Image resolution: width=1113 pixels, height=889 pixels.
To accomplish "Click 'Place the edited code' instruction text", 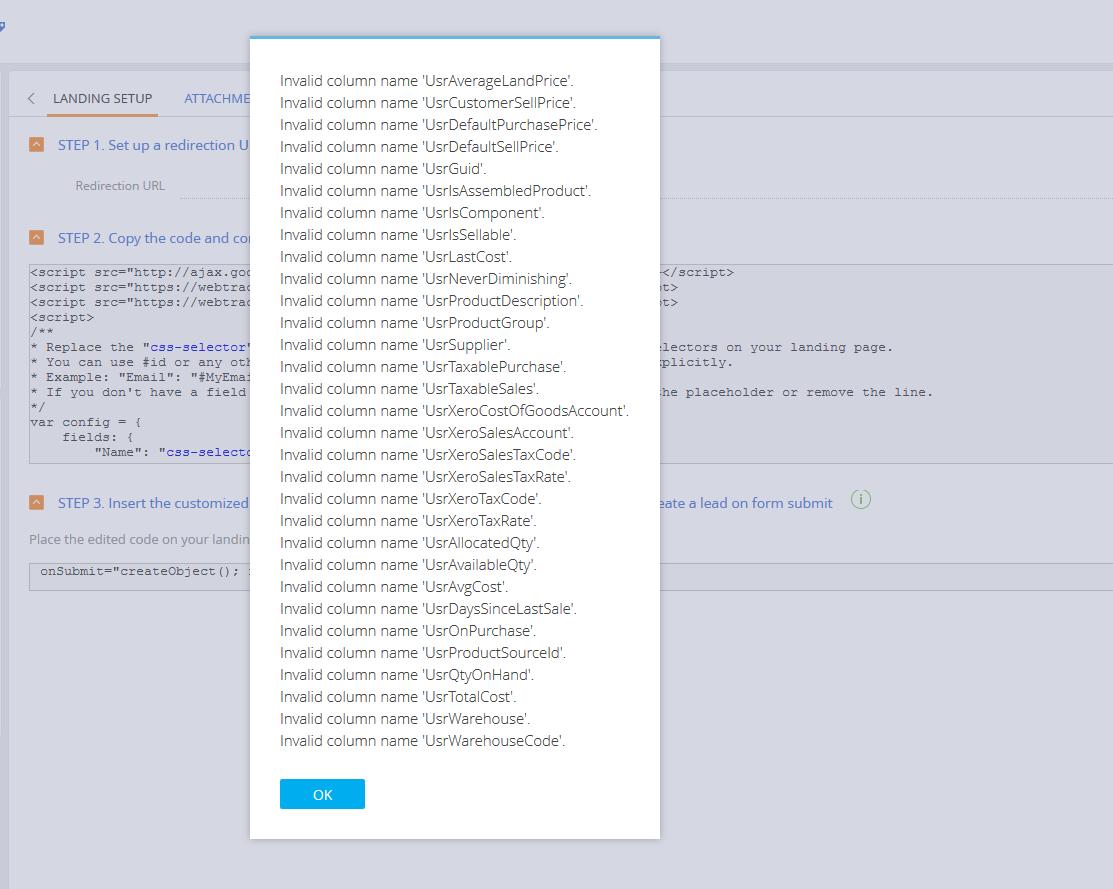I will (139, 540).
